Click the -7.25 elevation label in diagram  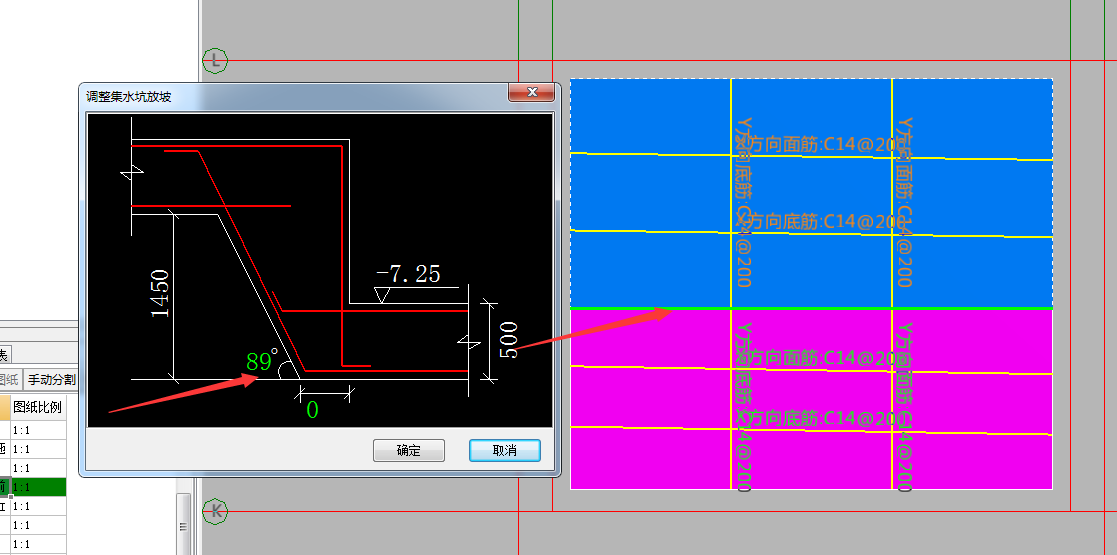click(x=408, y=274)
